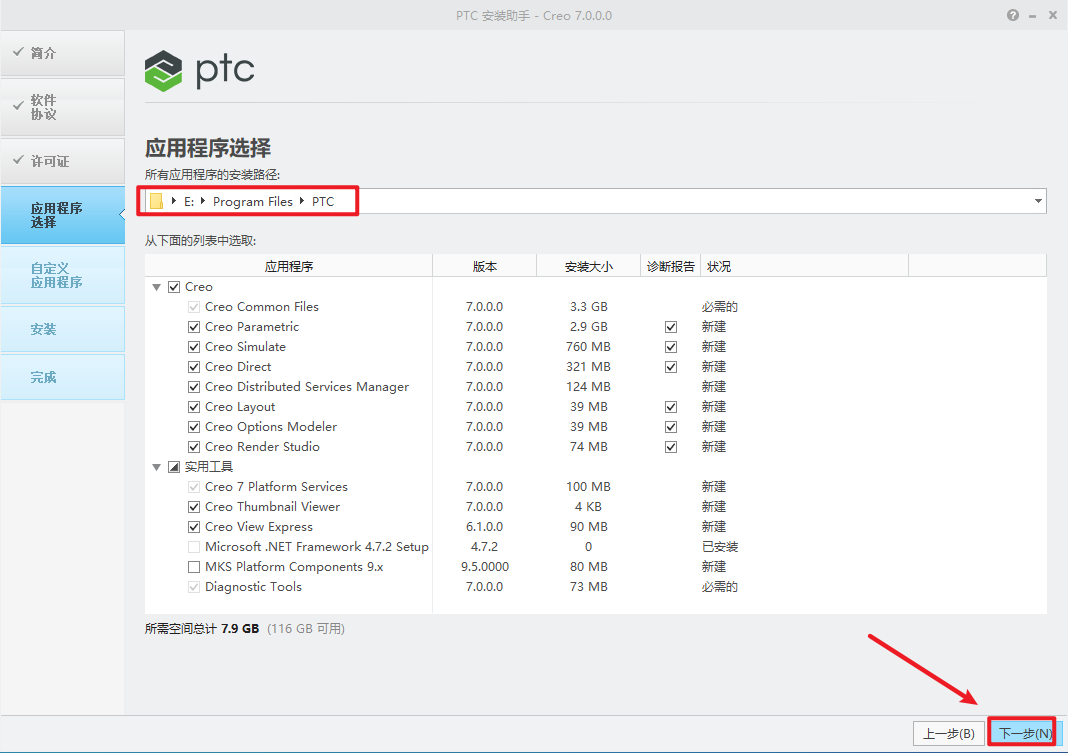
Task: Disable the Creo Simulate component
Action: click(x=193, y=346)
